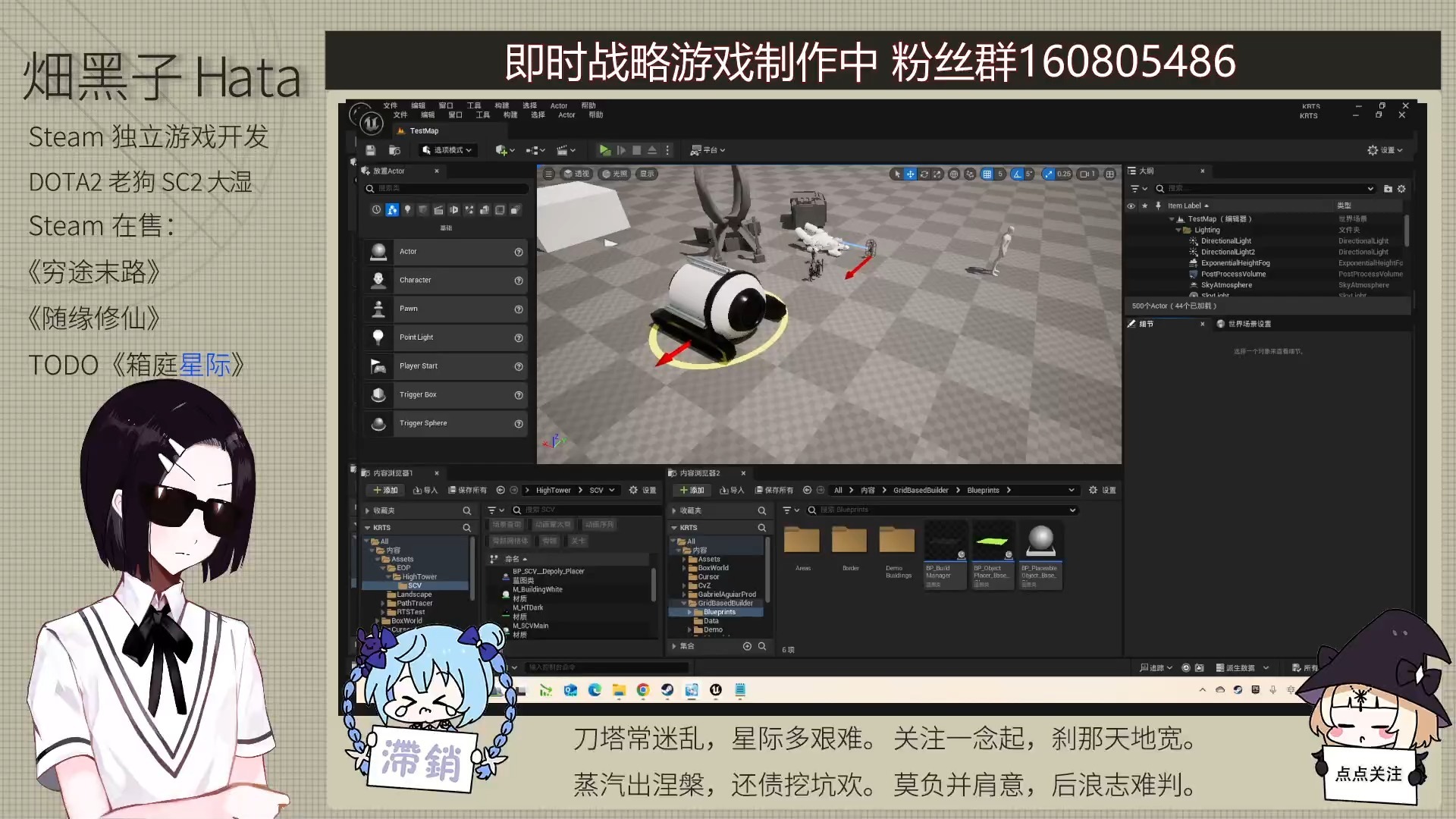Click the Outliner vertical scrollbar
This screenshot has width=1456, height=819.
point(1407,230)
